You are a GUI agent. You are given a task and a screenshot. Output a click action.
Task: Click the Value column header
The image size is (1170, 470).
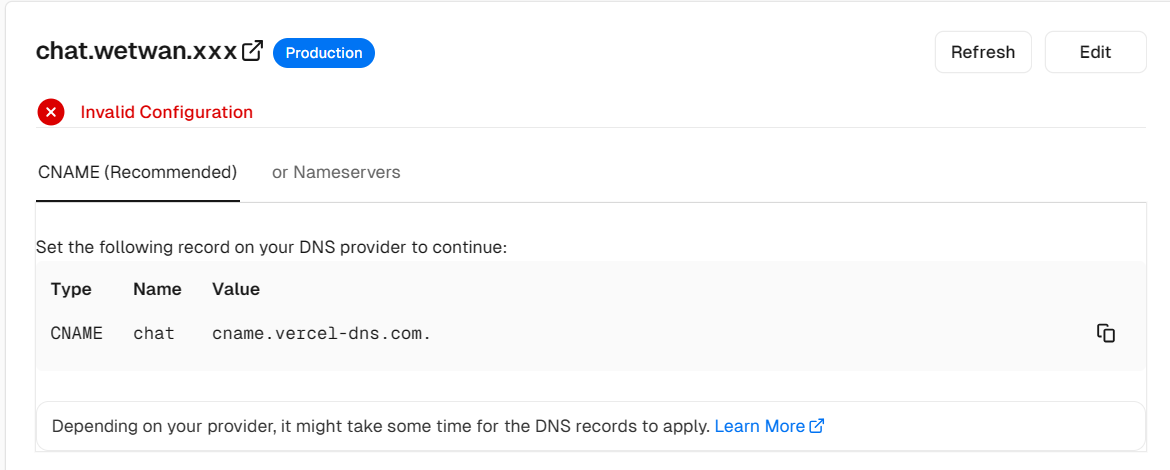point(236,289)
